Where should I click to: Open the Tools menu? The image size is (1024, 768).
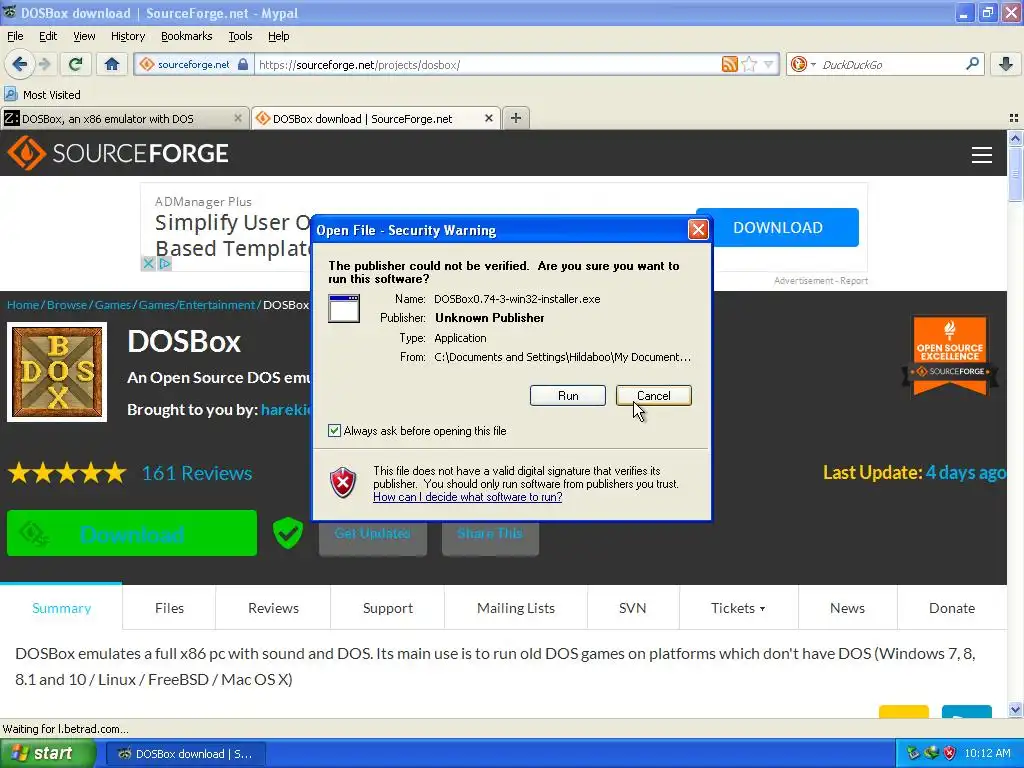point(240,36)
